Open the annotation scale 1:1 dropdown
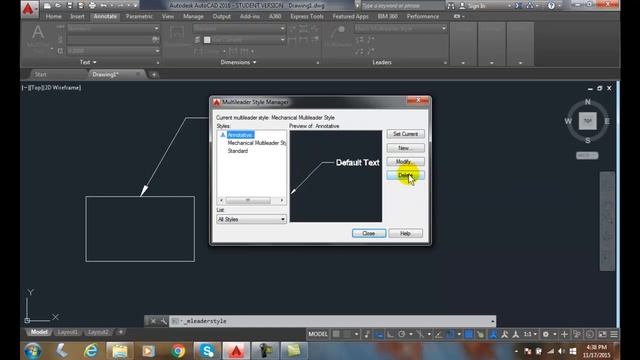This screenshot has width=640, height=360. 530,334
